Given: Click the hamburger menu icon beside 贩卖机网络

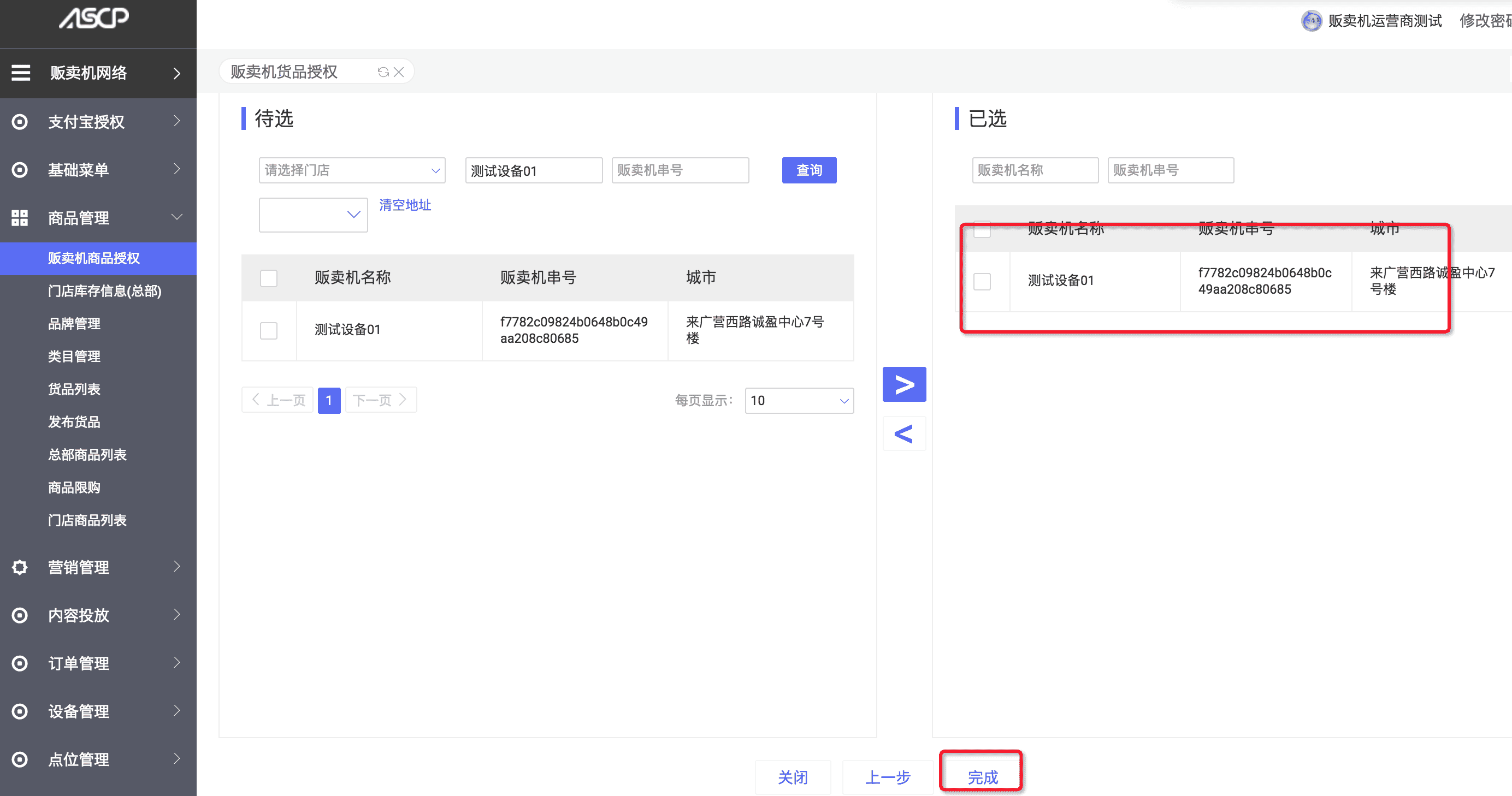Looking at the screenshot, I should click(x=21, y=73).
